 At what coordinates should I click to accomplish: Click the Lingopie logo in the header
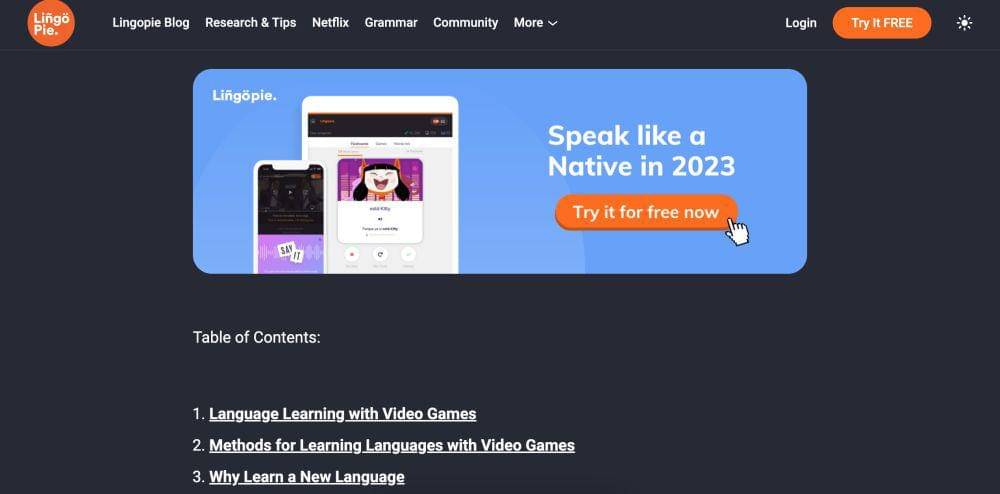(51, 23)
